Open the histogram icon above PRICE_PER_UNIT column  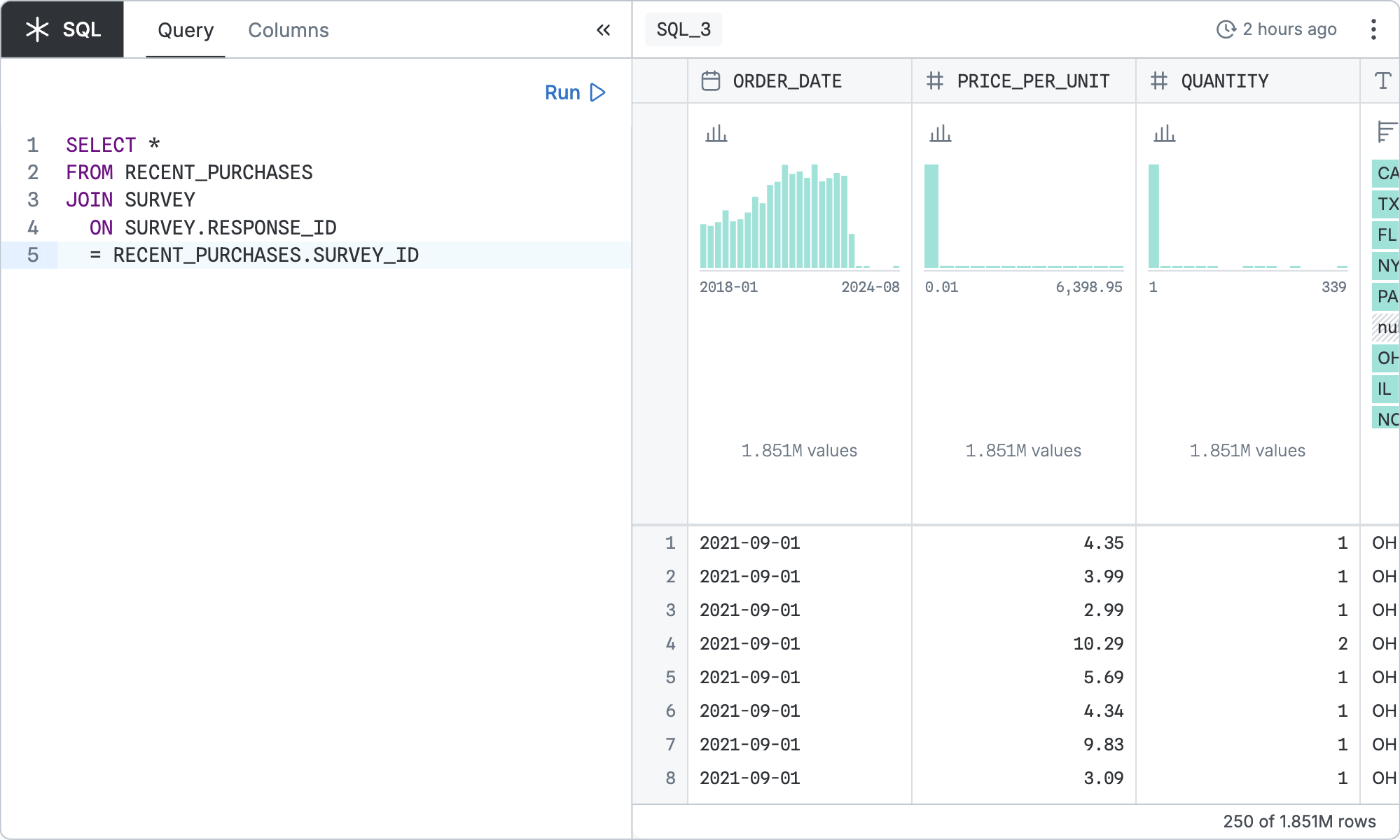(x=942, y=133)
